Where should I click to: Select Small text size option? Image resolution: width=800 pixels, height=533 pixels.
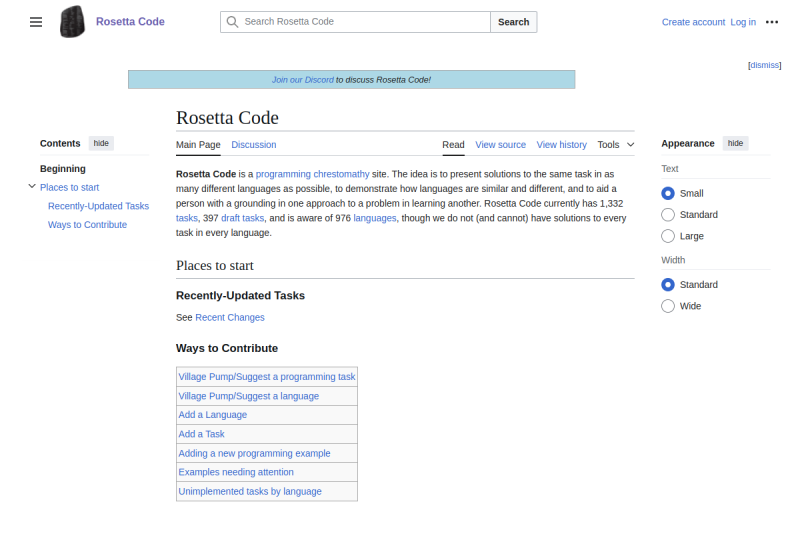(x=668, y=193)
